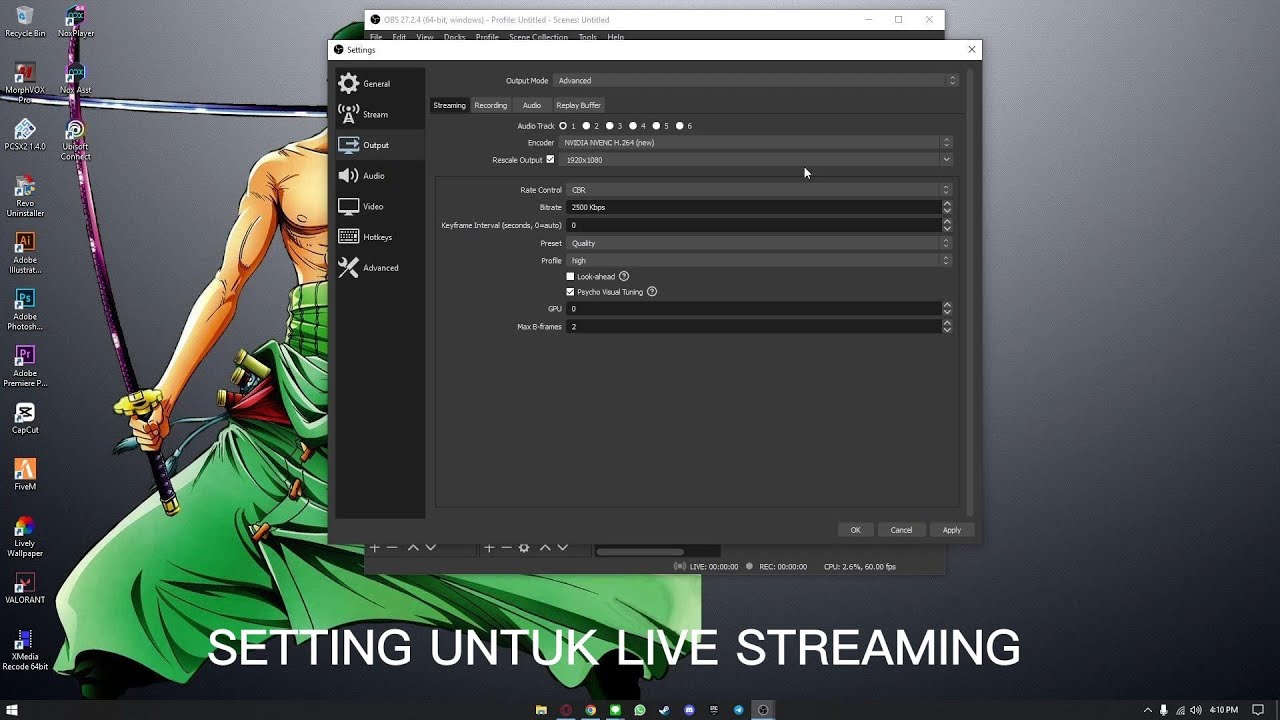Open the Video settings section
This screenshot has width=1280, height=720.
click(x=380, y=206)
